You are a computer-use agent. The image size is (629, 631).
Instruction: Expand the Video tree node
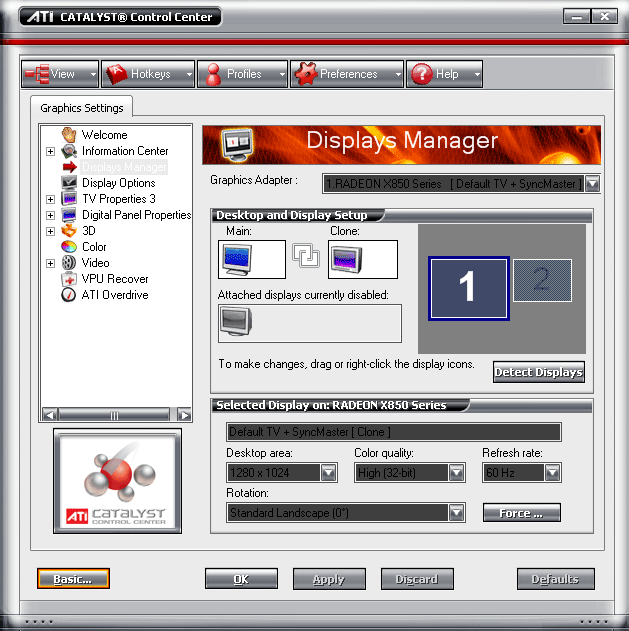tap(50, 263)
